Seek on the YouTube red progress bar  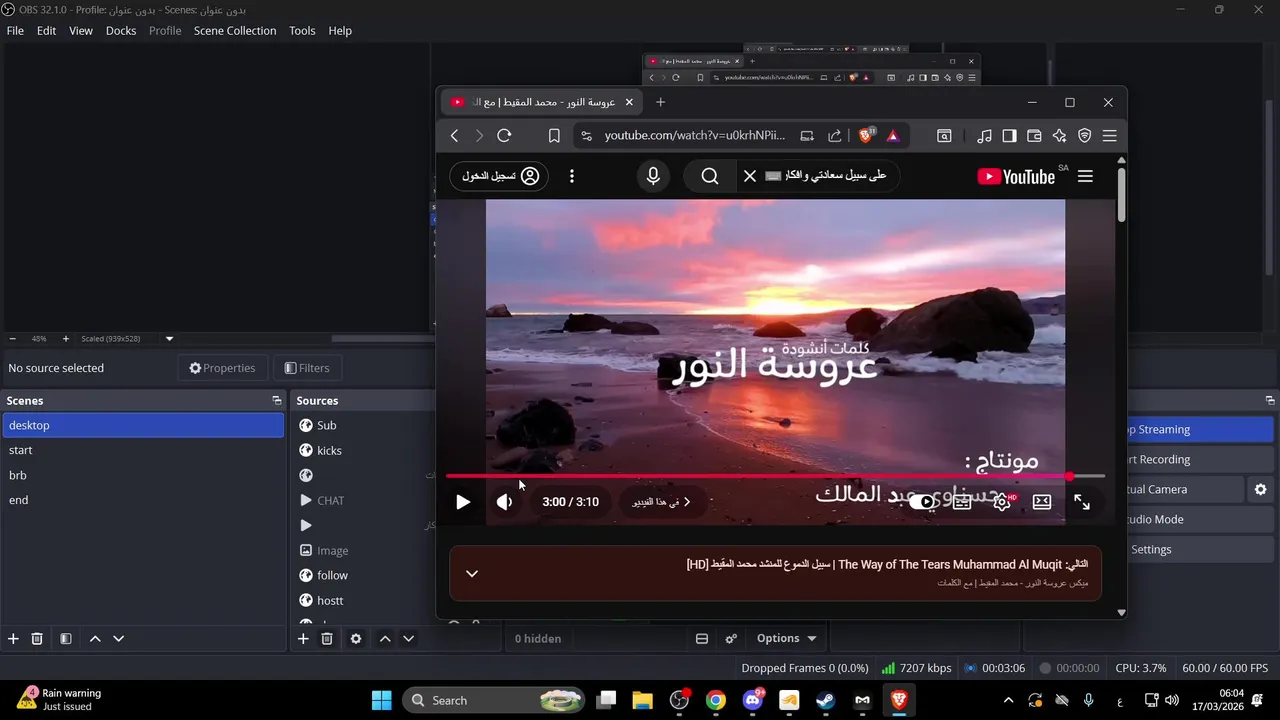775,476
